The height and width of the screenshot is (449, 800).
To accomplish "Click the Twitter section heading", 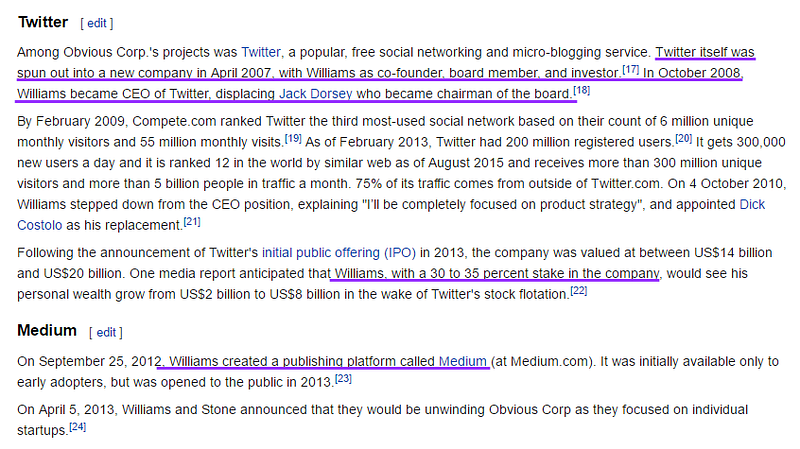I will [43, 22].
